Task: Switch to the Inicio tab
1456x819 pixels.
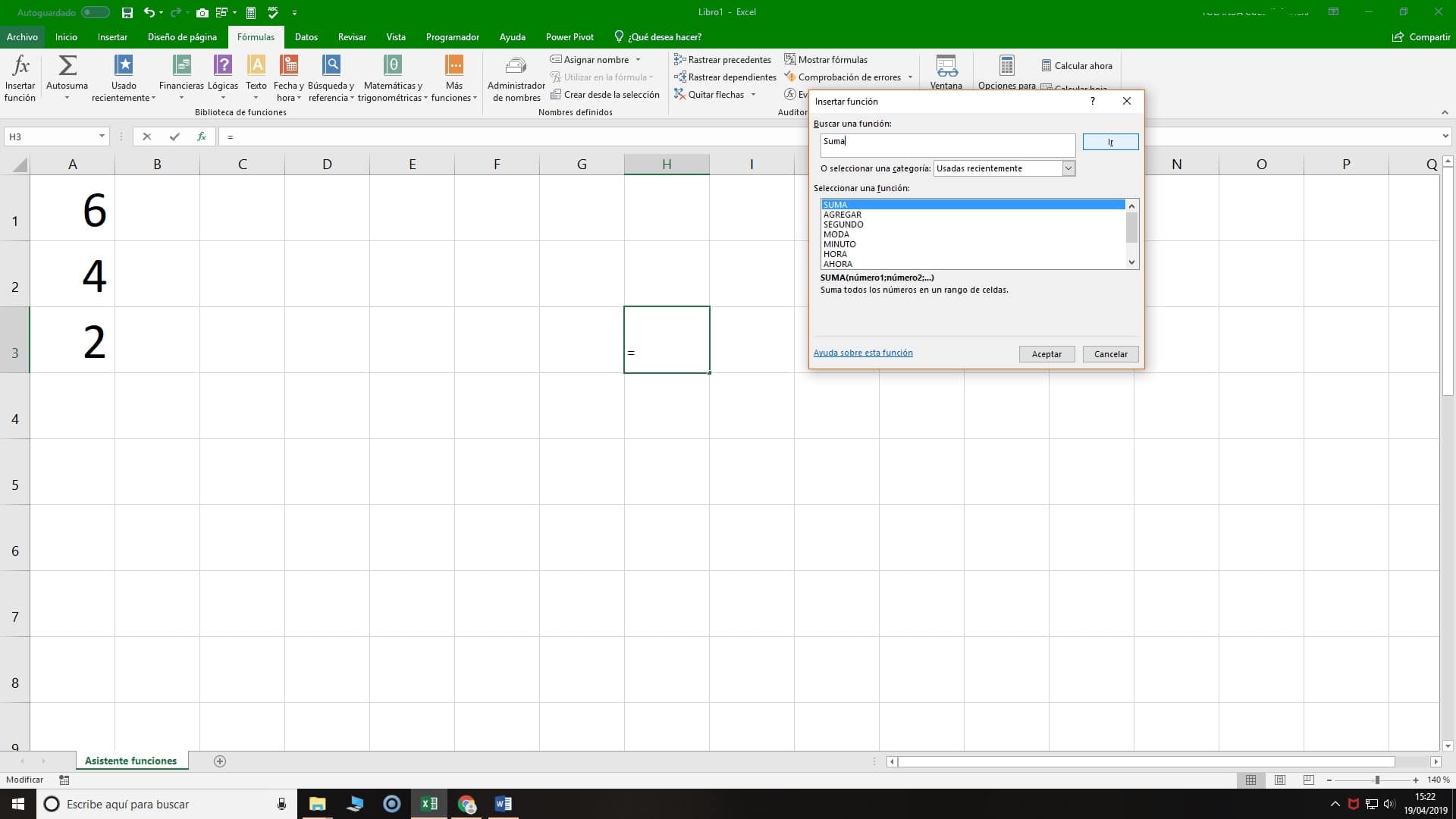Action: click(66, 36)
